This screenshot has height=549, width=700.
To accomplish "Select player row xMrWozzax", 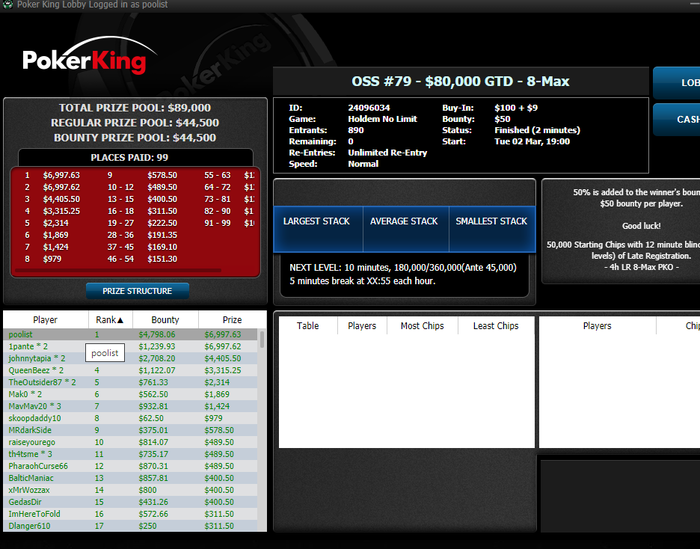I will pos(130,490).
